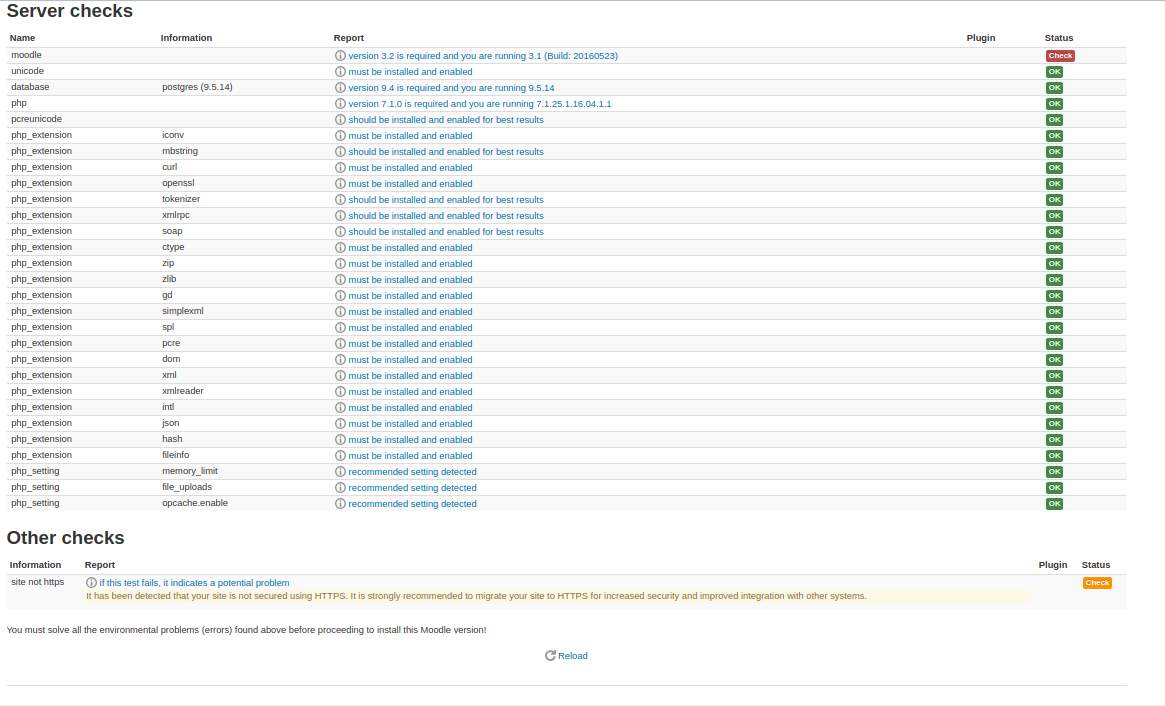Open the json must be installed and enabled link
Viewport: 1165px width, 706px height.
coord(410,424)
